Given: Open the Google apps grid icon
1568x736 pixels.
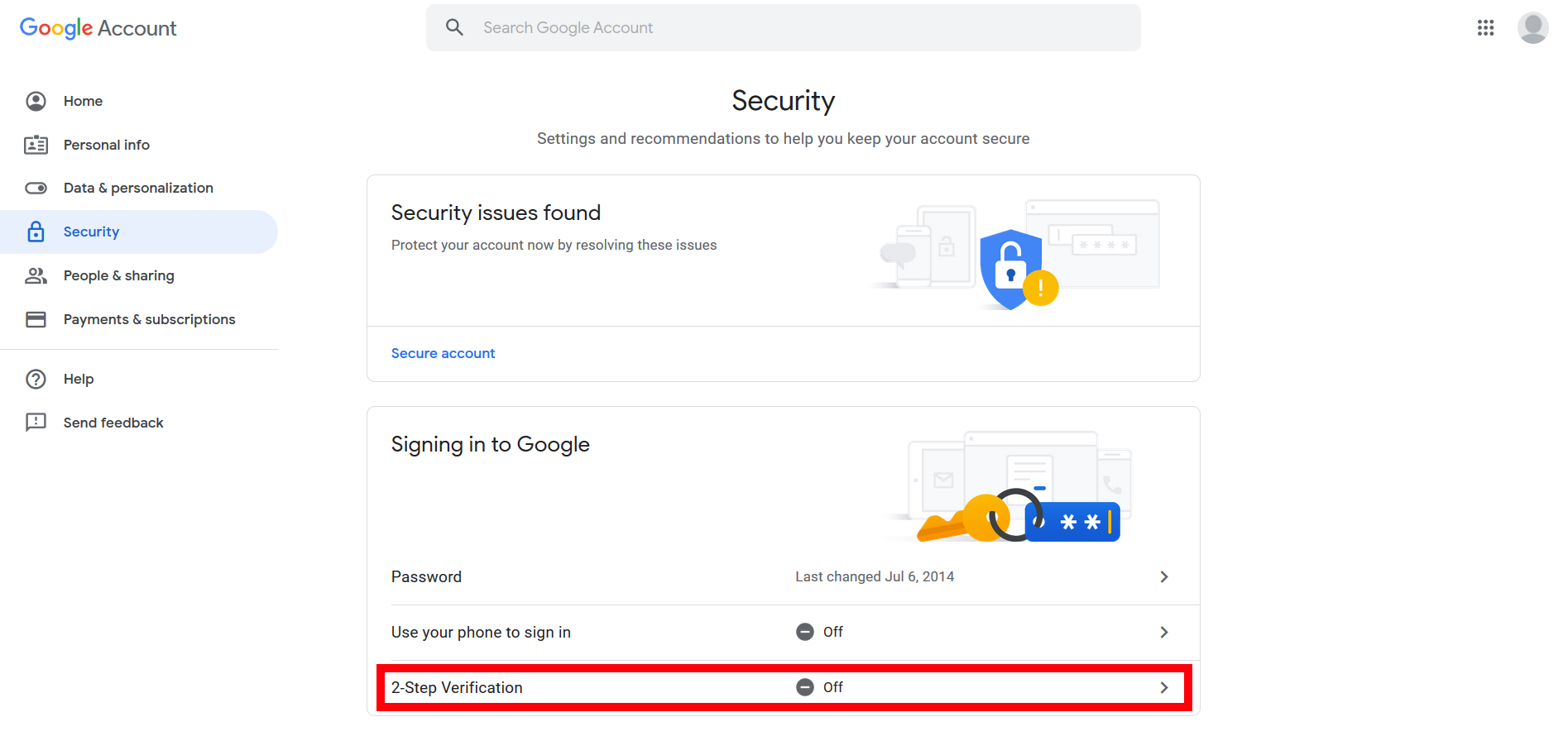Looking at the screenshot, I should [x=1485, y=28].
